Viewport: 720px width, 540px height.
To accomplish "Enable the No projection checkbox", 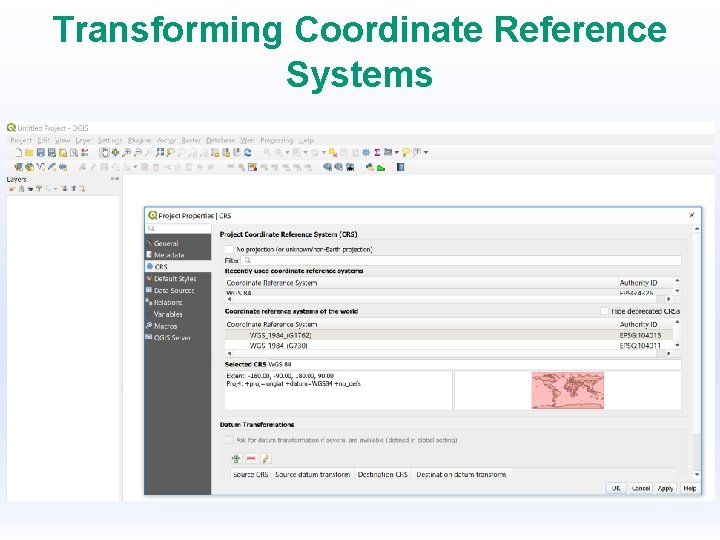I will [229, 249].
